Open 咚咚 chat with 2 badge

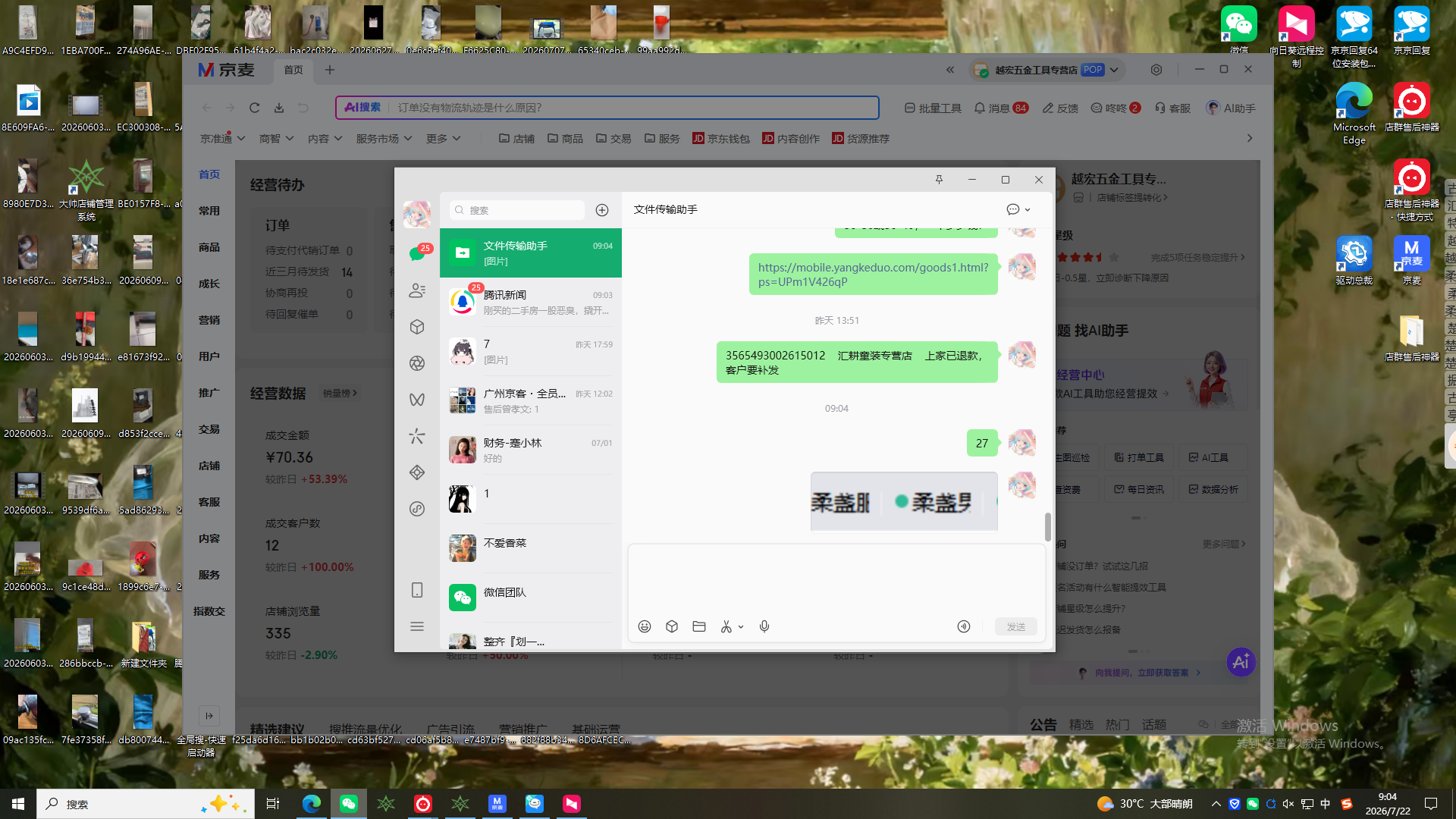pos(1116,108)
